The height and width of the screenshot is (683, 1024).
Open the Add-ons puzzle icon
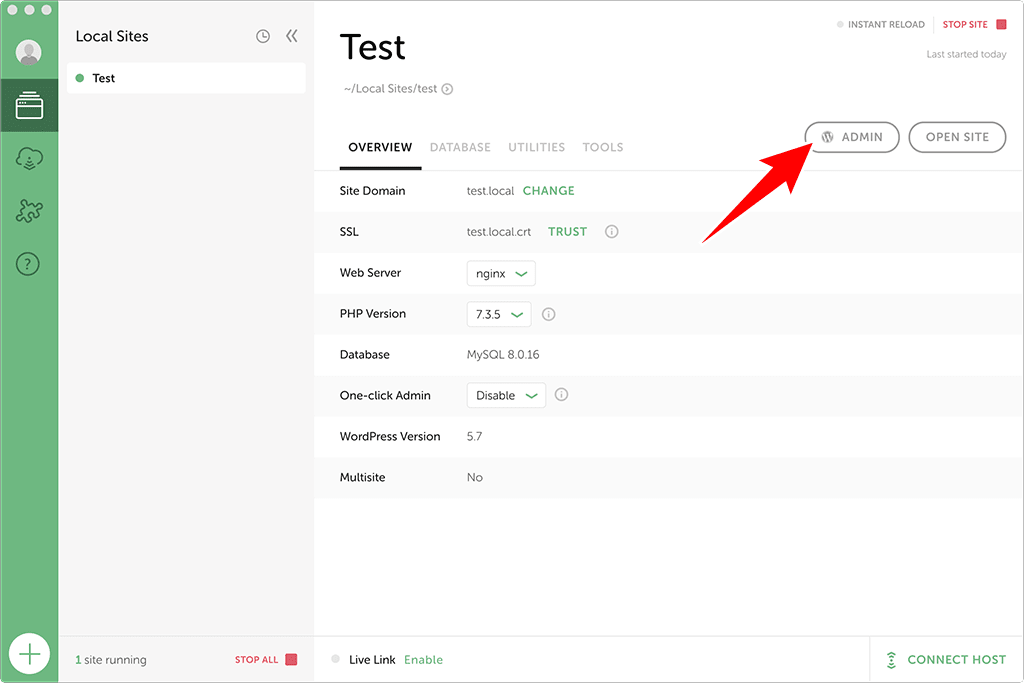click(x=29, y=211)
